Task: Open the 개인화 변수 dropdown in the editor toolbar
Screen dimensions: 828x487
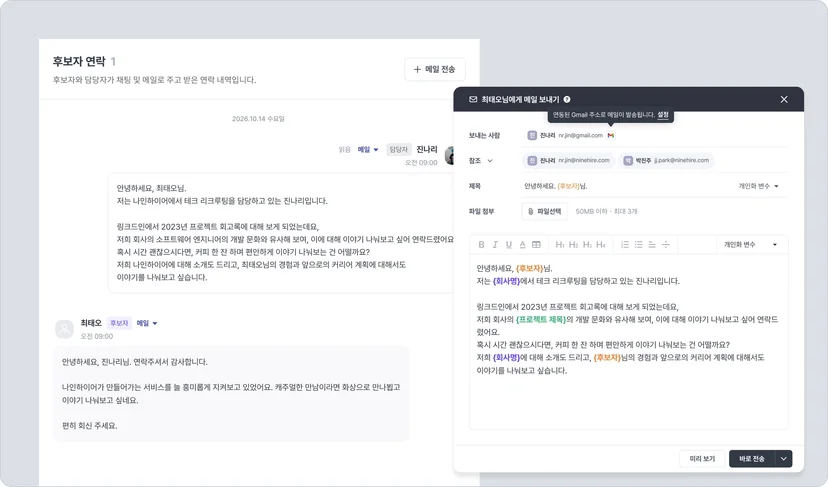Action: coord(750,245)
